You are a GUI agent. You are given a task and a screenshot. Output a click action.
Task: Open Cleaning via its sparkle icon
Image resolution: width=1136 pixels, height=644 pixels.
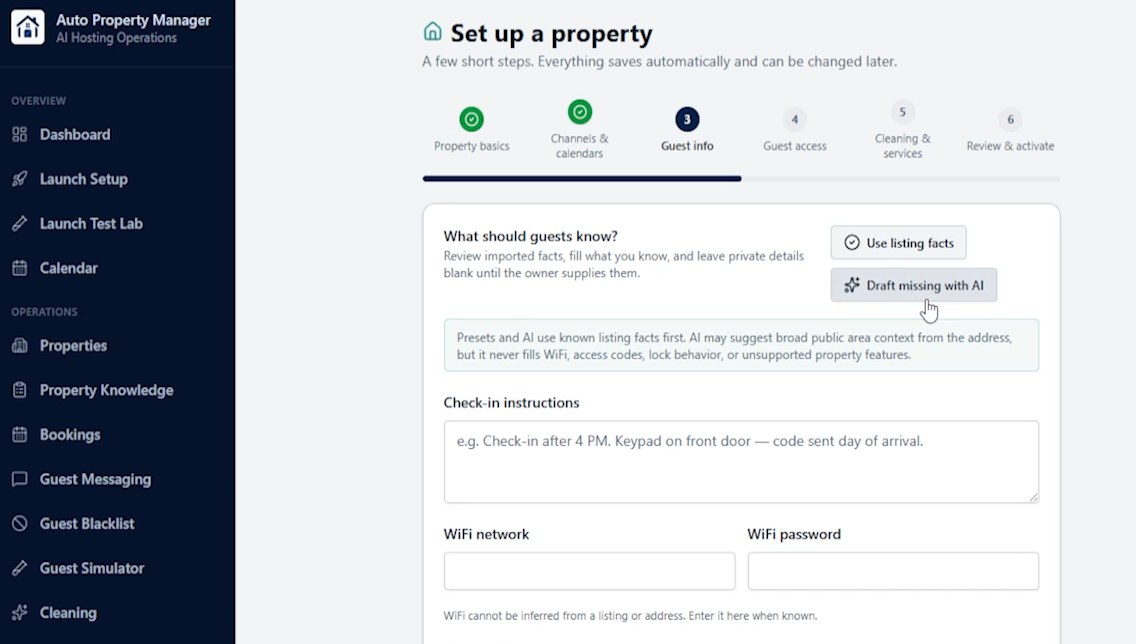[x=20, y=613]
